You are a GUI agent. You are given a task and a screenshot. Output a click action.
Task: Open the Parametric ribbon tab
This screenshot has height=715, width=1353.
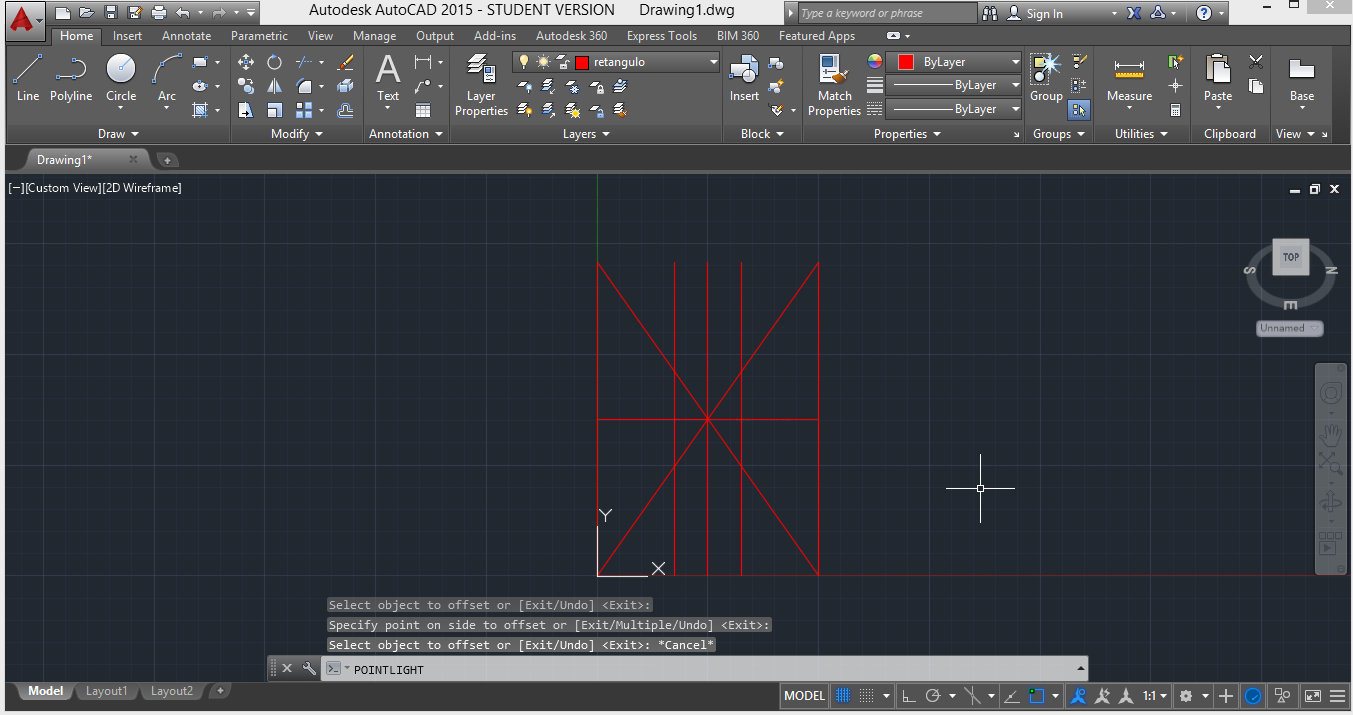(x=259, y=36)
